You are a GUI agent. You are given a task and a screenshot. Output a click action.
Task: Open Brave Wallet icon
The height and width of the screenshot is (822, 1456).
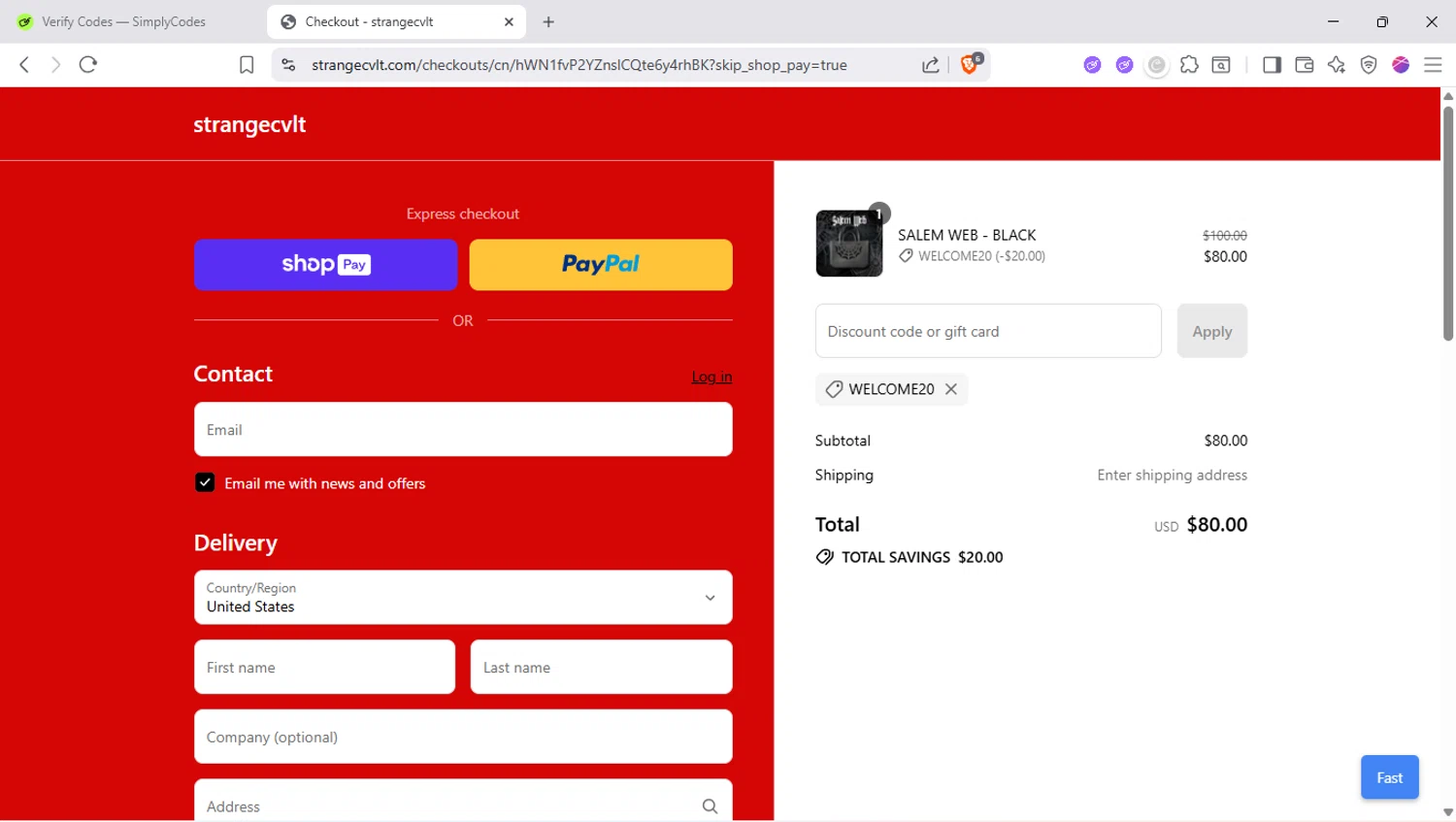[1305, 65]
